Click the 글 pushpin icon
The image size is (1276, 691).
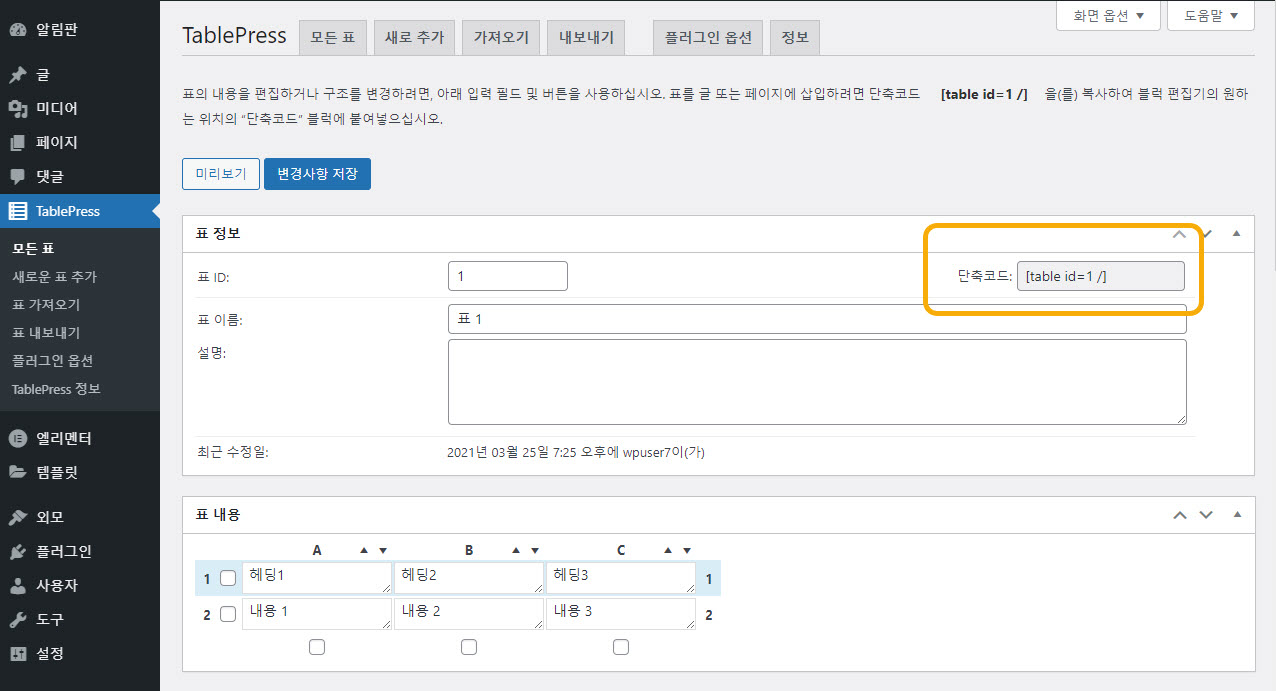18,75
